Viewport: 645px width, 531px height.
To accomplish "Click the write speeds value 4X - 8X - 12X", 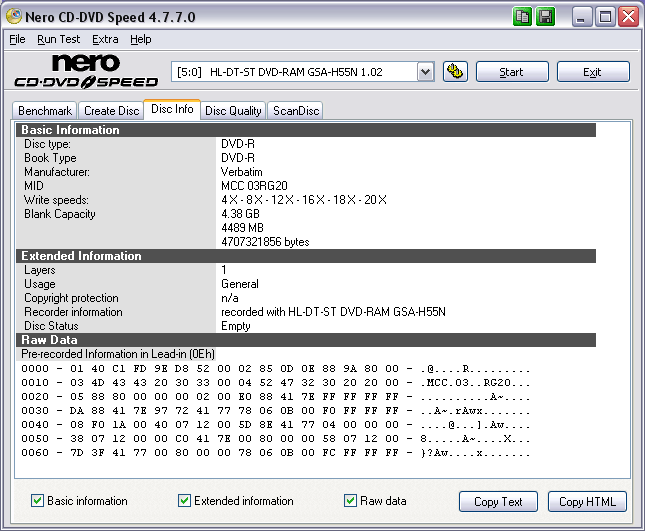I will pyautogui.click(x=304, y=200).
